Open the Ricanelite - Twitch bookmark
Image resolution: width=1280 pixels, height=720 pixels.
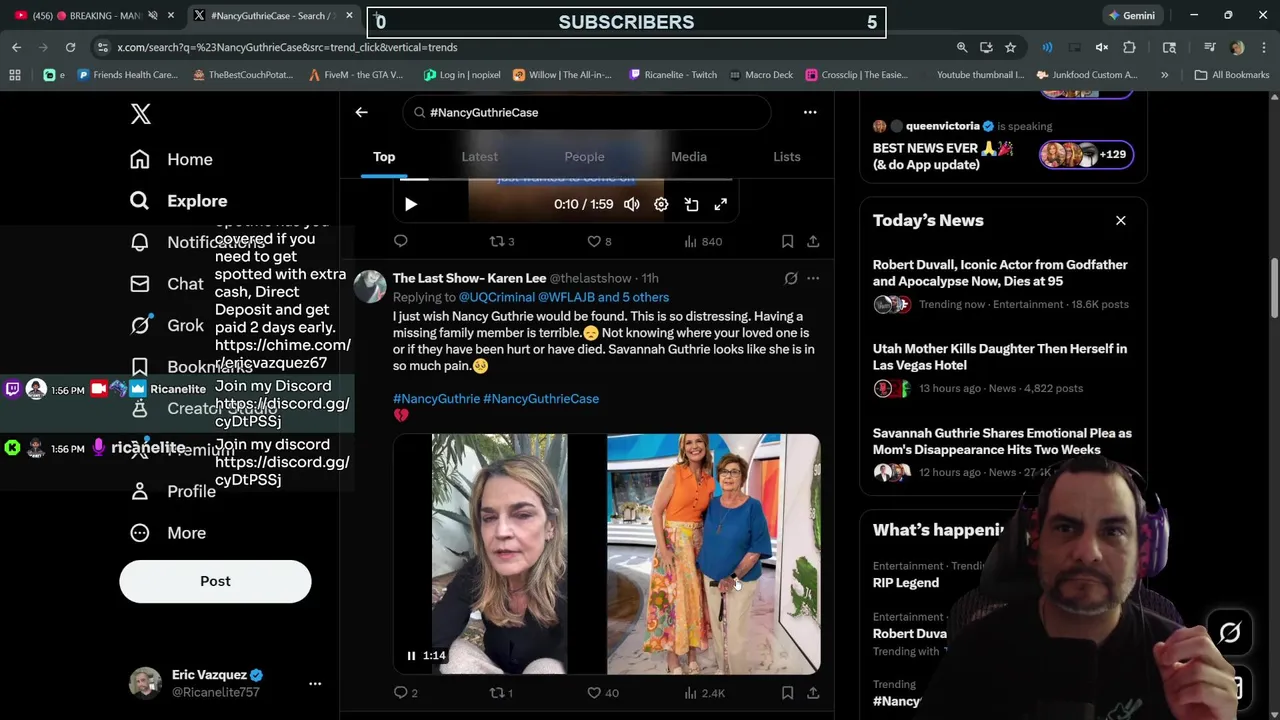pyautogui.click(x=673, y=75)
